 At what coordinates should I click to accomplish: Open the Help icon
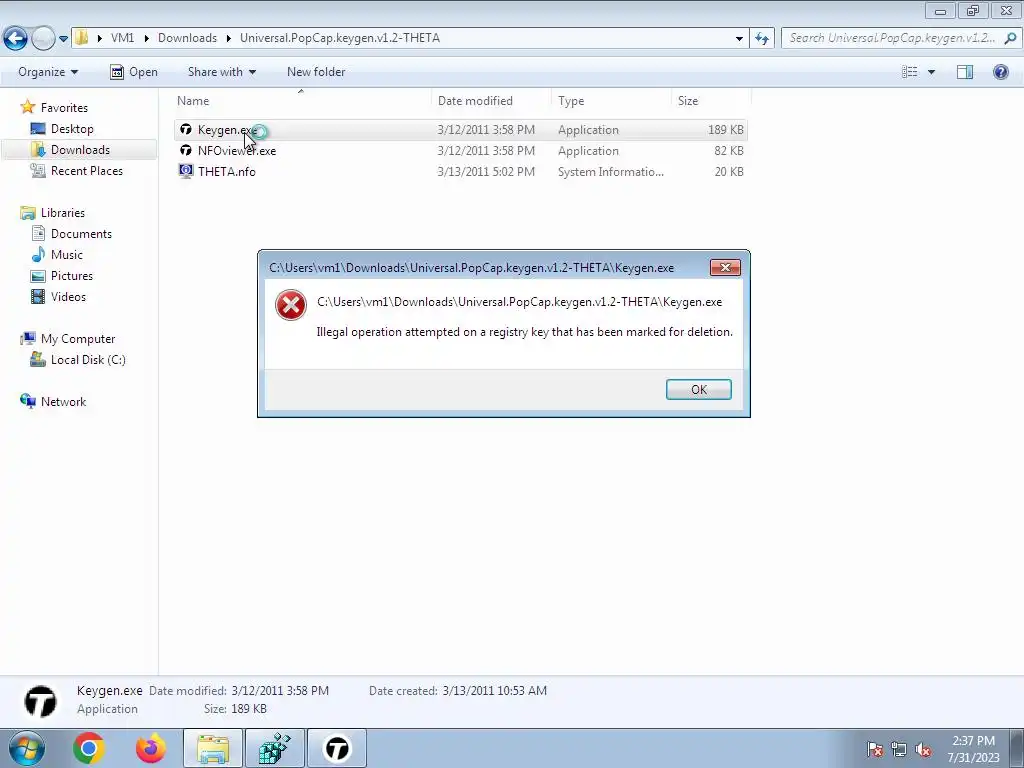(x=1000, y=72)
